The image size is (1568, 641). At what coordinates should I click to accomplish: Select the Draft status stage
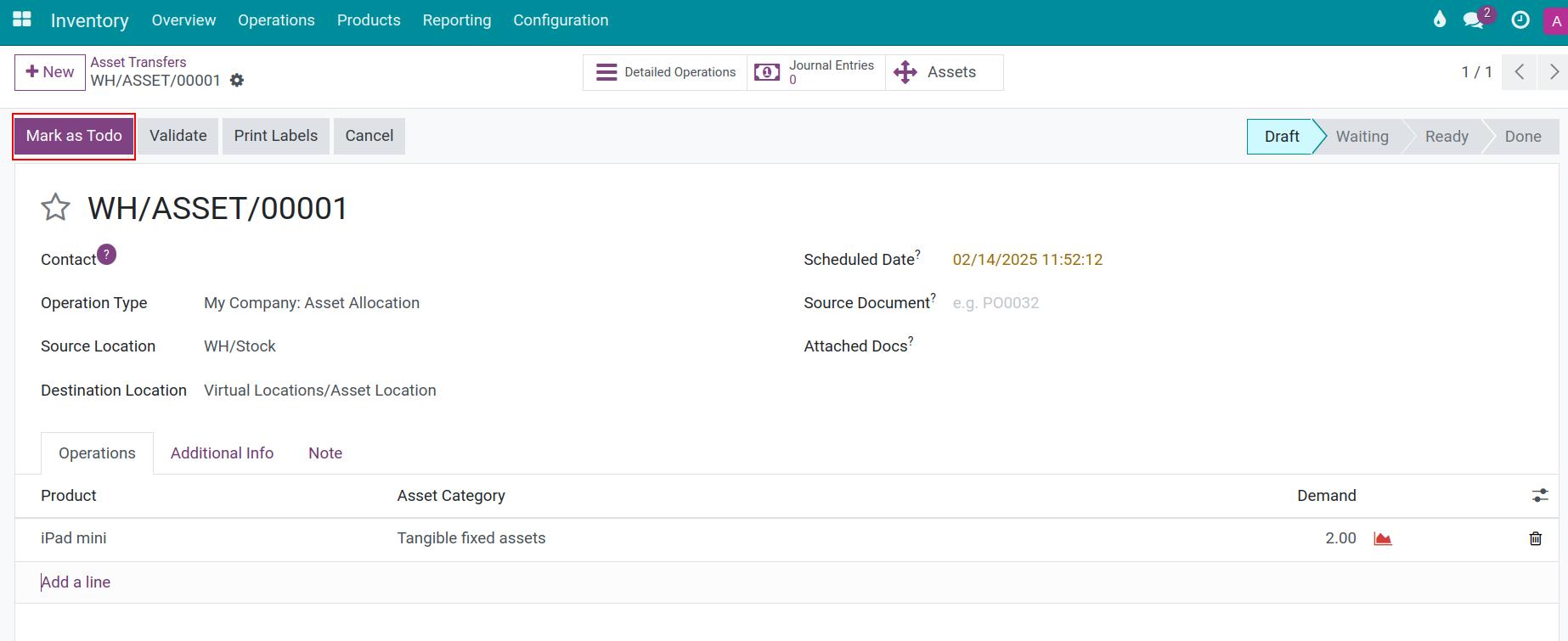[x=1281, y=136]
